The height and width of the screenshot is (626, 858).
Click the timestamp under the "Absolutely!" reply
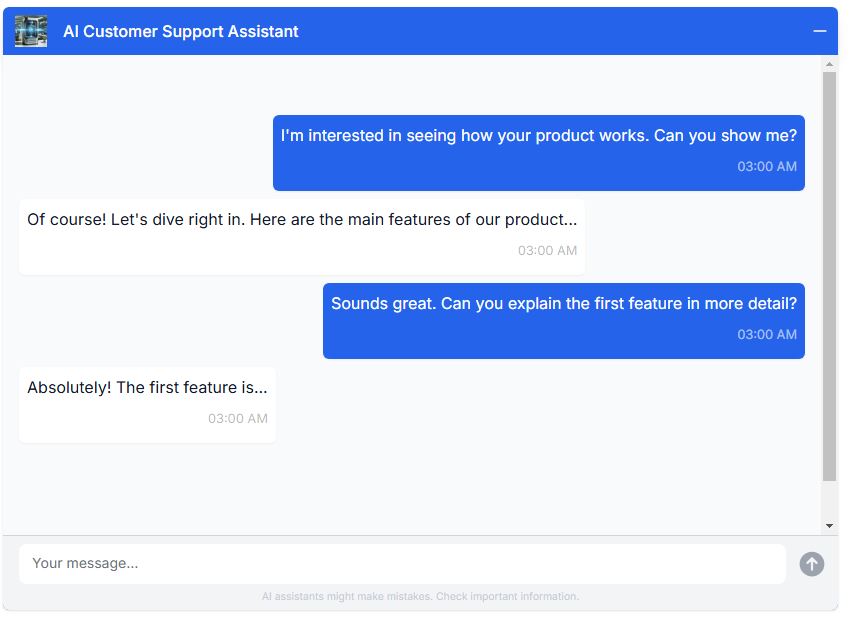tap(237, 418)
